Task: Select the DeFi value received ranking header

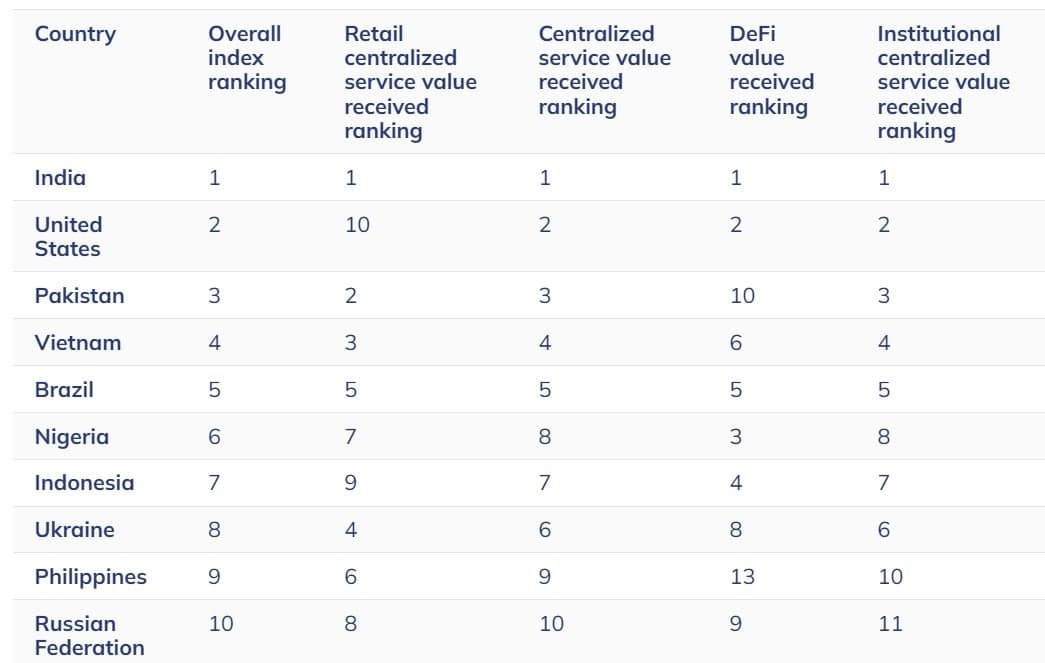Action: [771, 70]
